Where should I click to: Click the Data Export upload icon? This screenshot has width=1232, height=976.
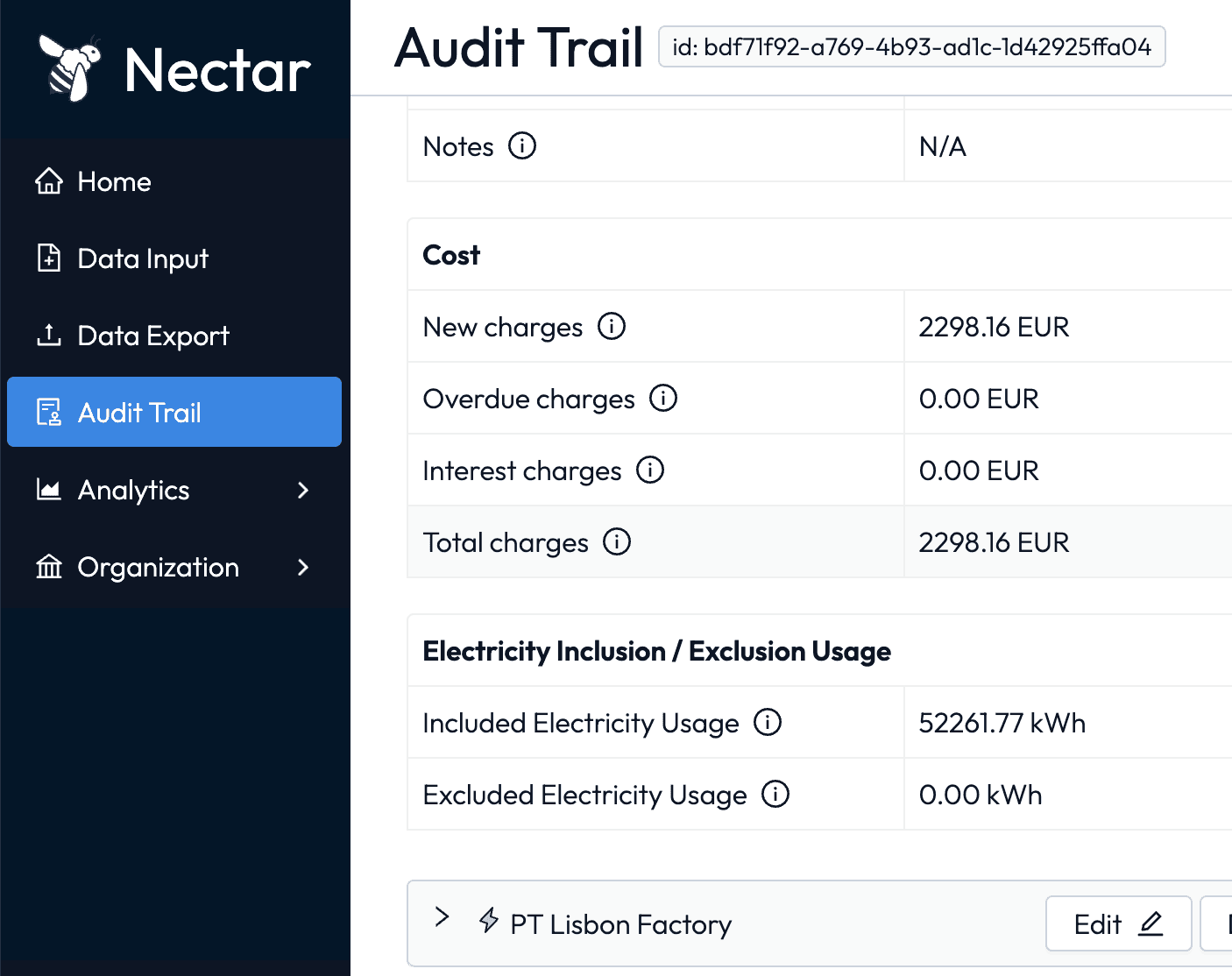pos(48,335)
